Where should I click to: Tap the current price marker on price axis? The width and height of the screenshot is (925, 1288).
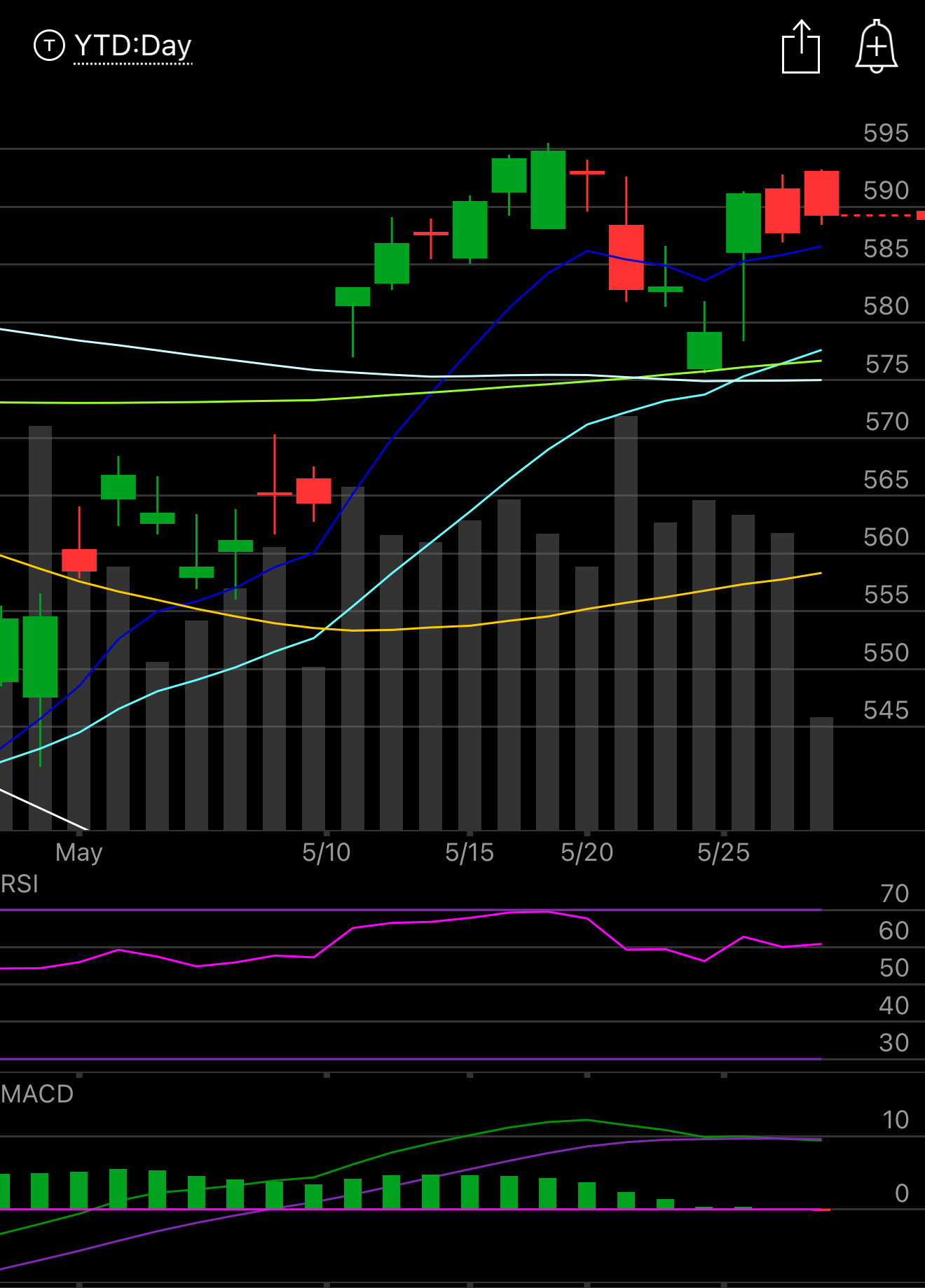click(920, 216)
